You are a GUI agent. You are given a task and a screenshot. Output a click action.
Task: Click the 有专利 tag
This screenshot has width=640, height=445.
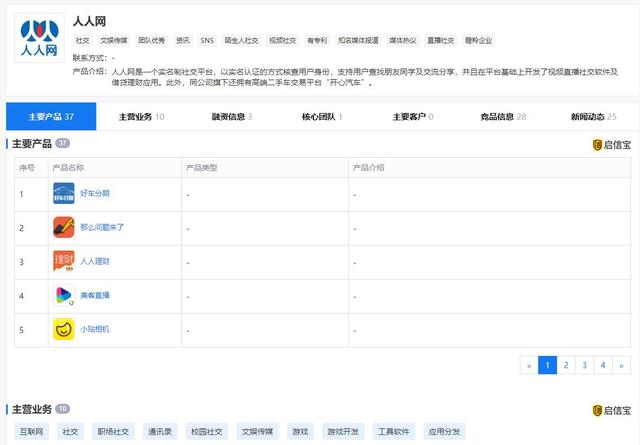click(x=317, y=40)
